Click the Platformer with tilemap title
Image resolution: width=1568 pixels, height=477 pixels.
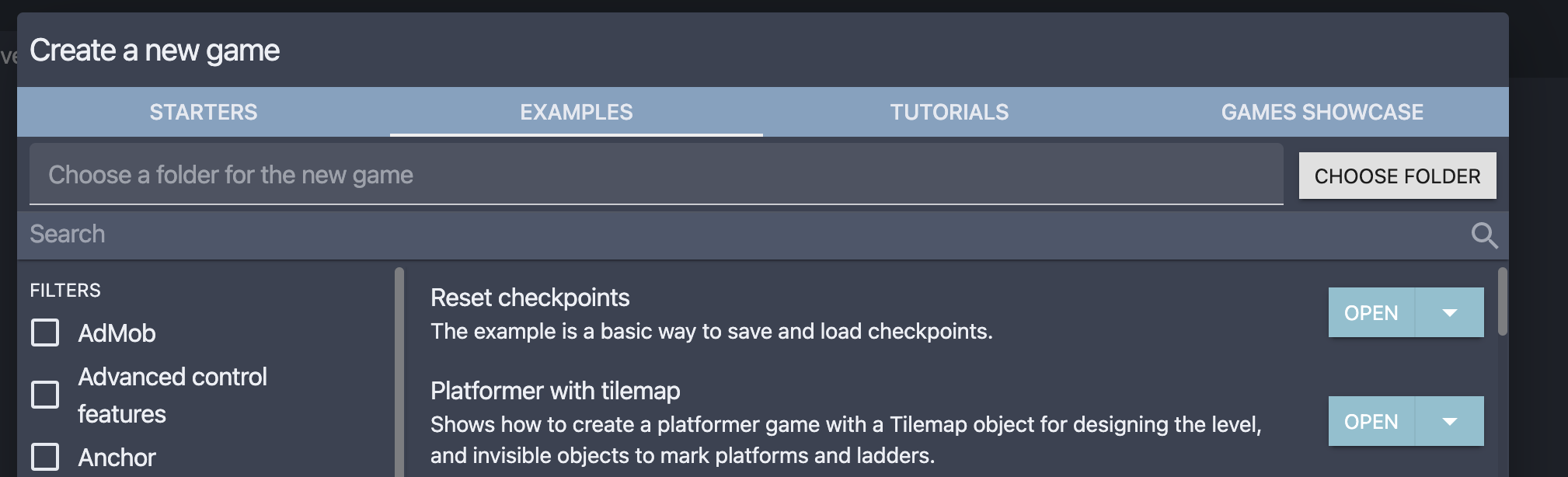pos(554,391)
